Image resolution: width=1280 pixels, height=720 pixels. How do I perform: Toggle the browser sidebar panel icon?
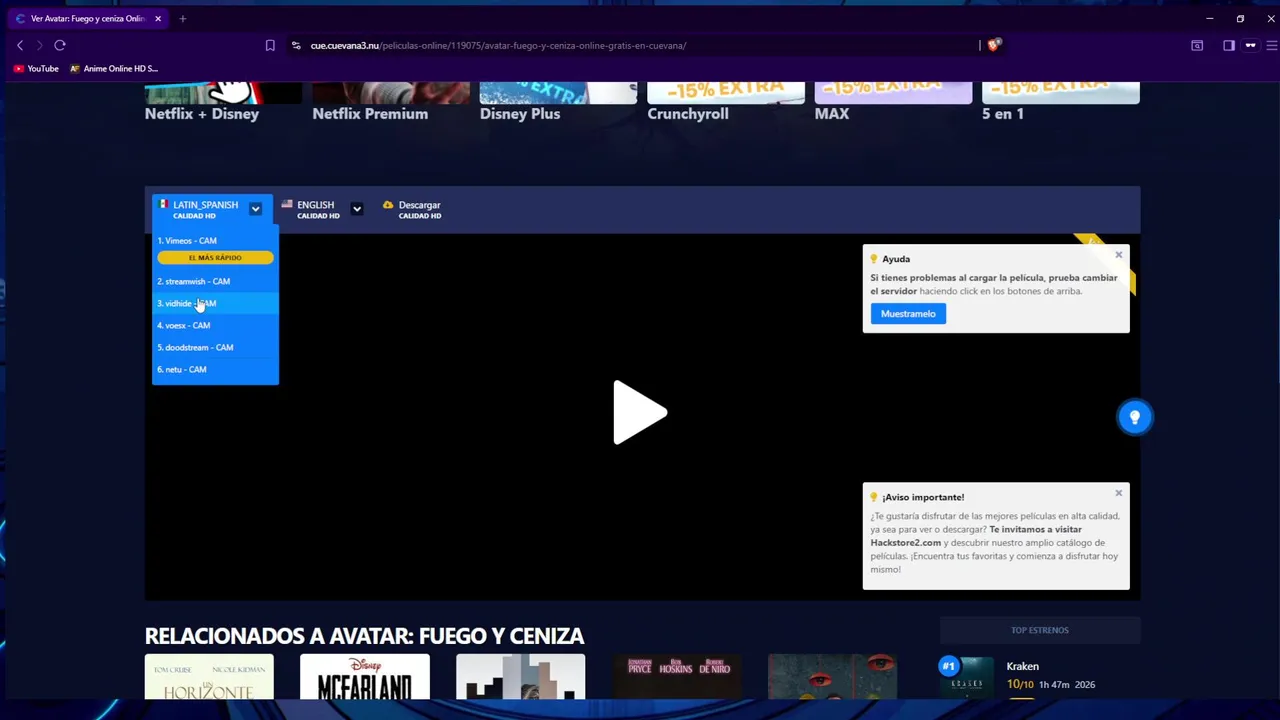[x=1229, y=45]
